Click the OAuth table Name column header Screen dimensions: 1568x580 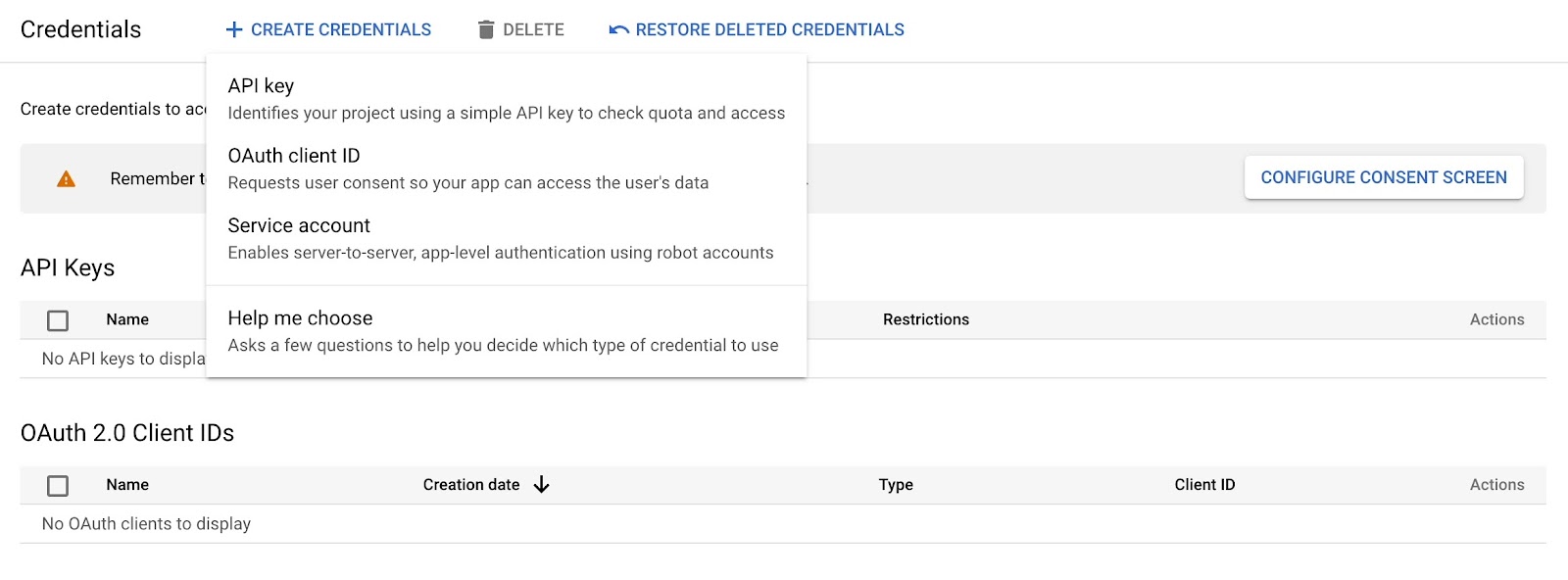(x=127, y=484)
